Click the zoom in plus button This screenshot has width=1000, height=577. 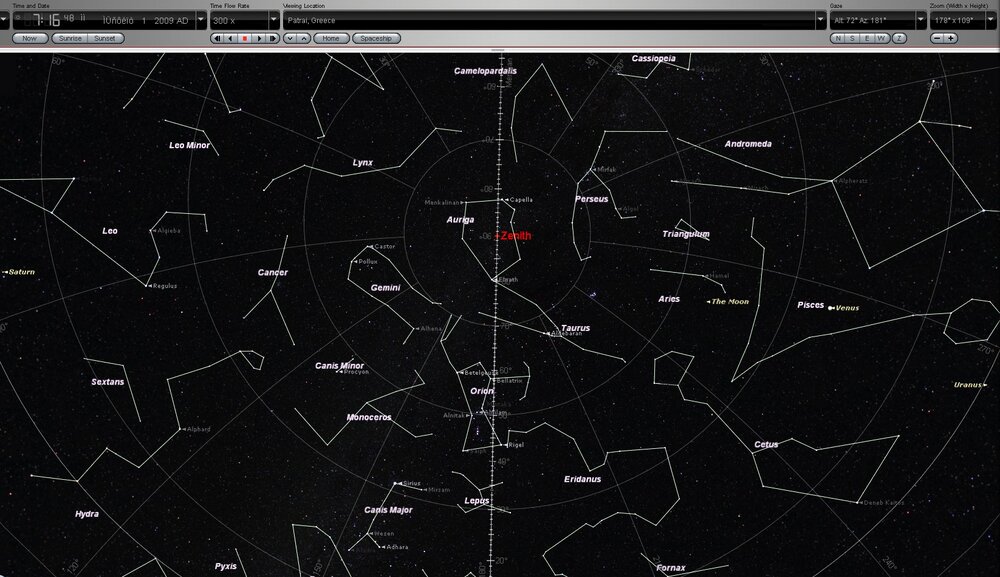pyautogui.click(x=950, y=38)
